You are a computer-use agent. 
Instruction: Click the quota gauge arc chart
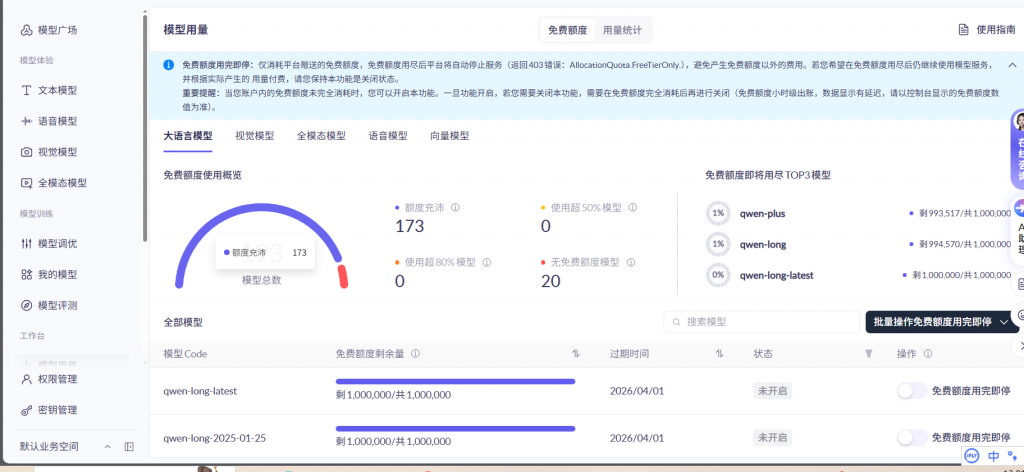[261, 245]
